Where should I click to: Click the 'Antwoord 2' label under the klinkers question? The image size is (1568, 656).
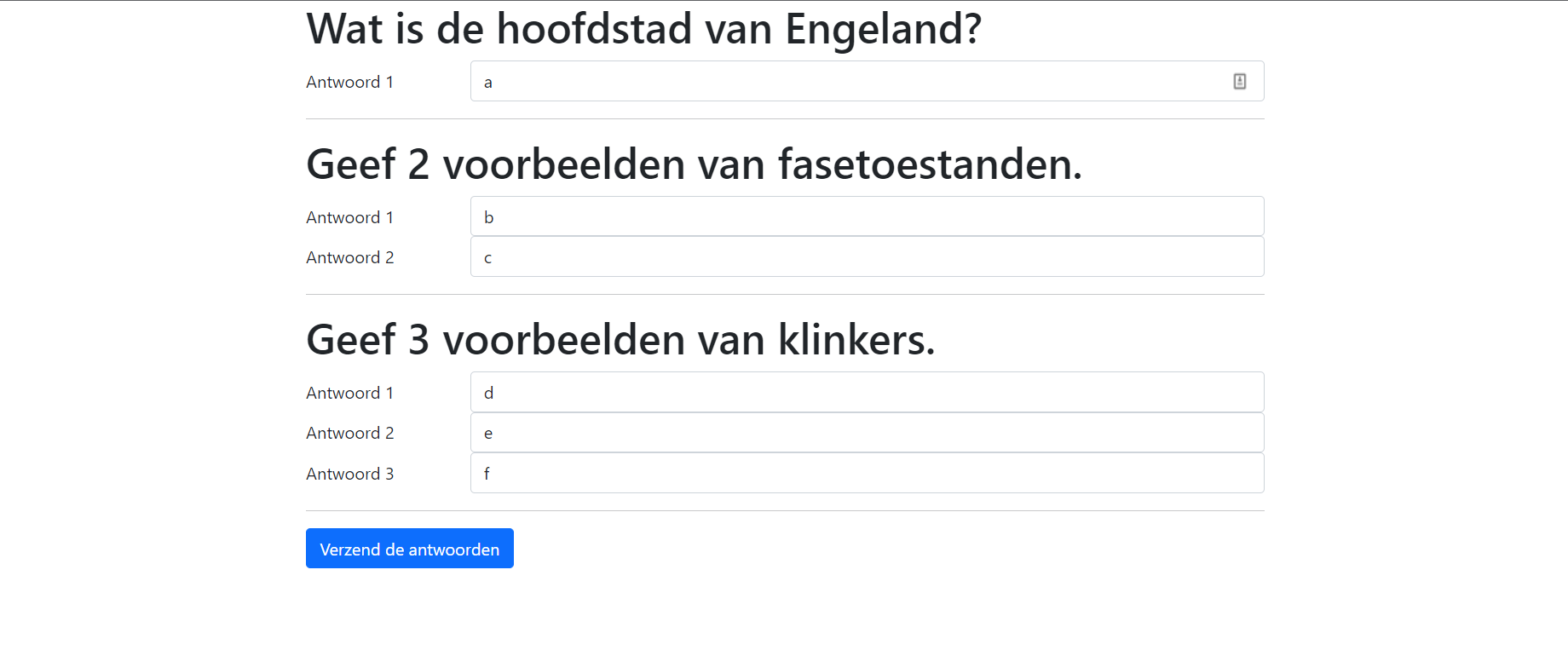(x=350, y=433)
